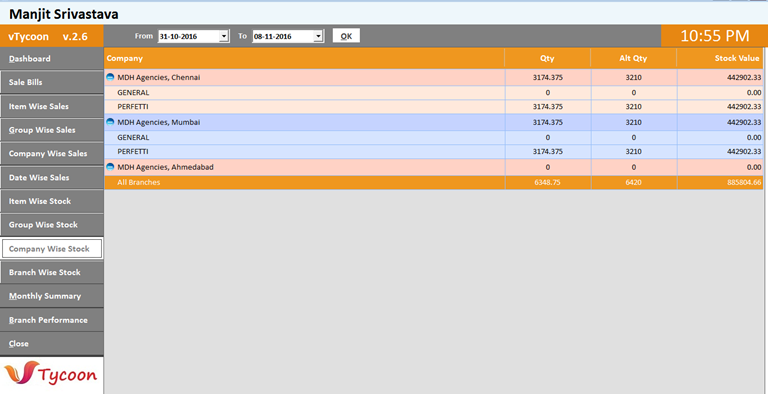Show Date Wise Sales
The width and height of the screenshot is (768, 394).
[x=51, y=177]
